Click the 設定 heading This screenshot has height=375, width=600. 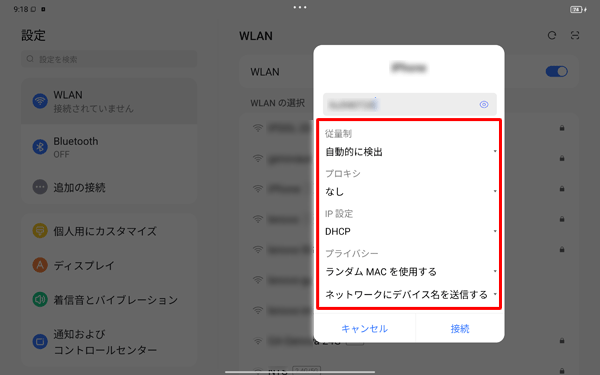pyautogui.click(x=33, y=36)
